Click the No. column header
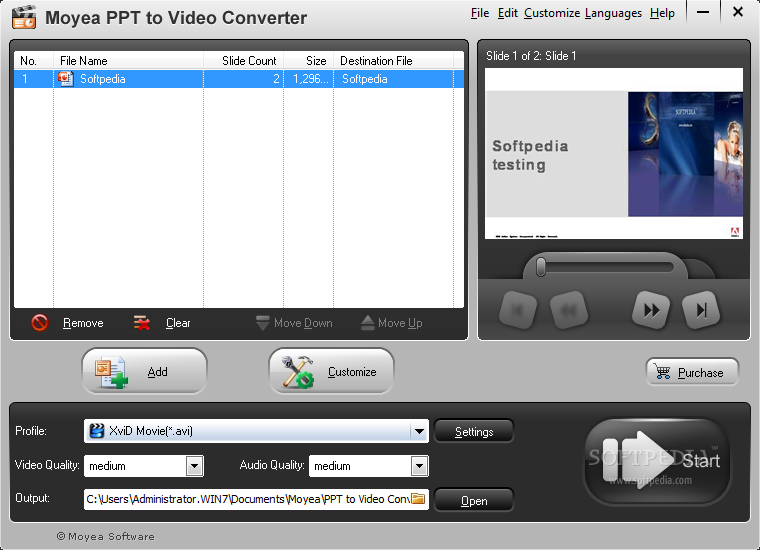Screen dimensions: 760x550 pyautogui.click(x=33, y=61)
